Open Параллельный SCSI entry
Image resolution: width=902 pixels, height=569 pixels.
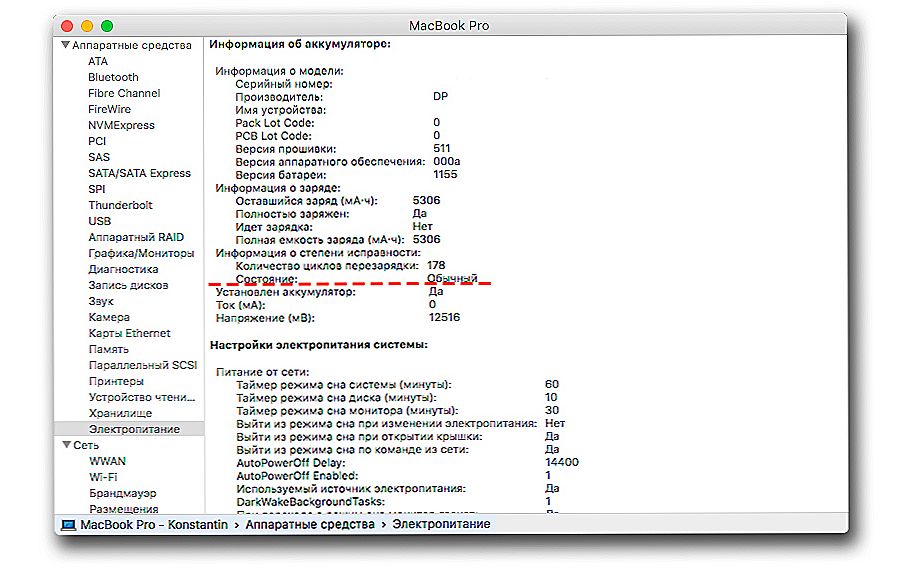pyautogui.click(x=142, y=365)
